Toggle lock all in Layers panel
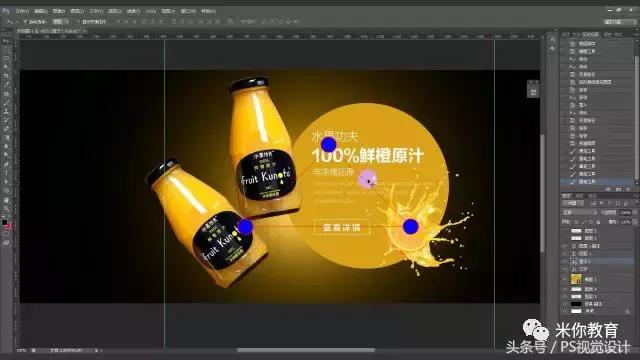The image size is (640, 360). pos(598,222)
